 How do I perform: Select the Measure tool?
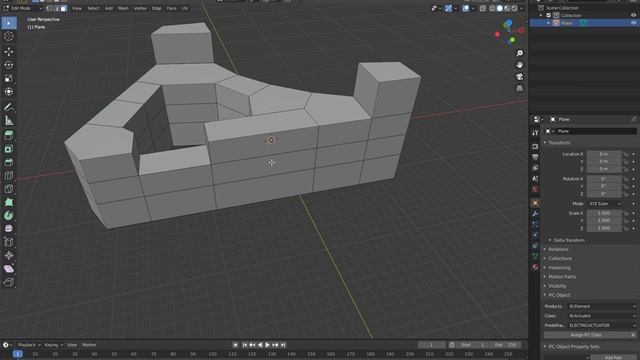pos(9,120)
